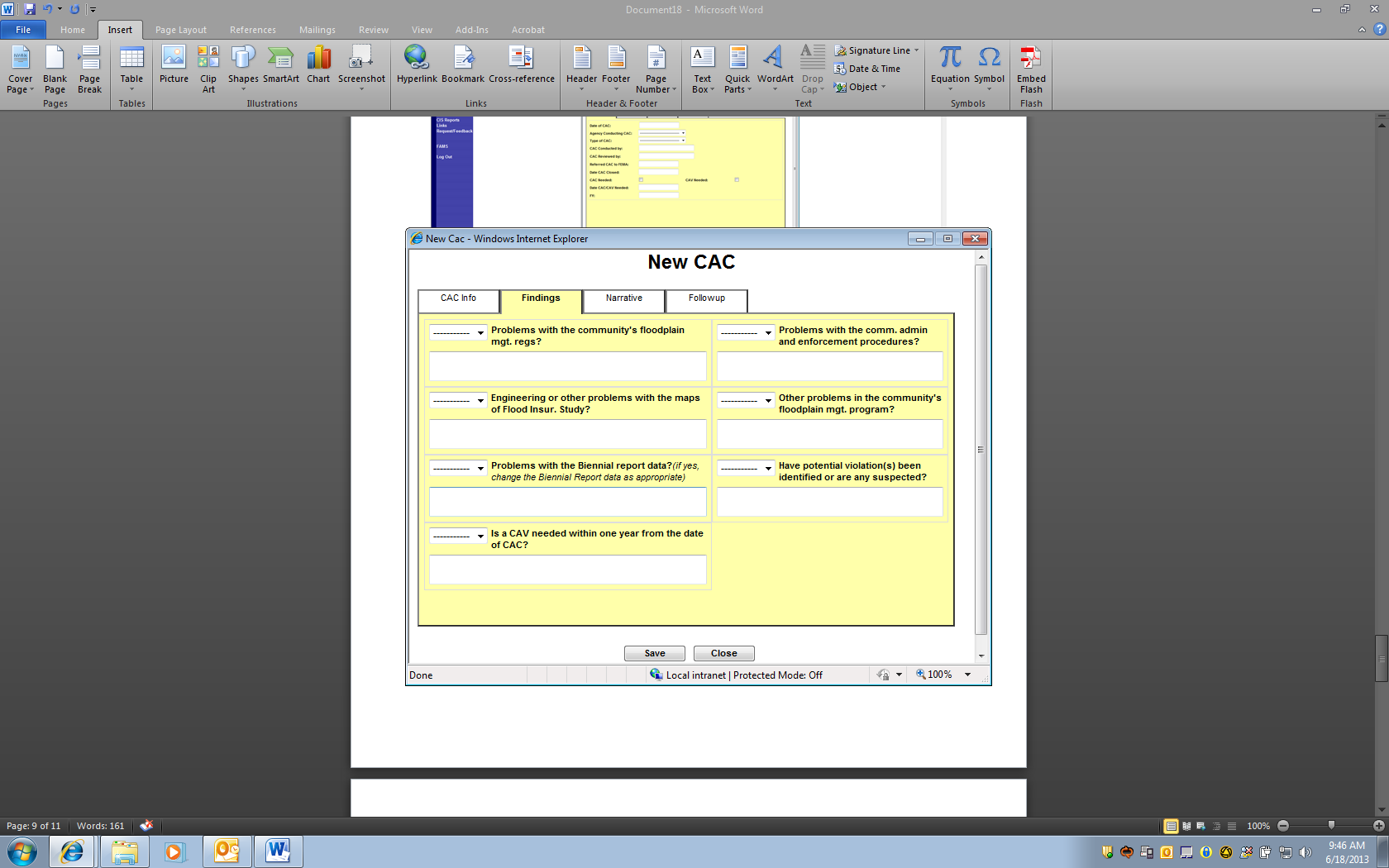Insert a Cross-reference
This screenshot has width=1389, height=868.
[522, 66]
